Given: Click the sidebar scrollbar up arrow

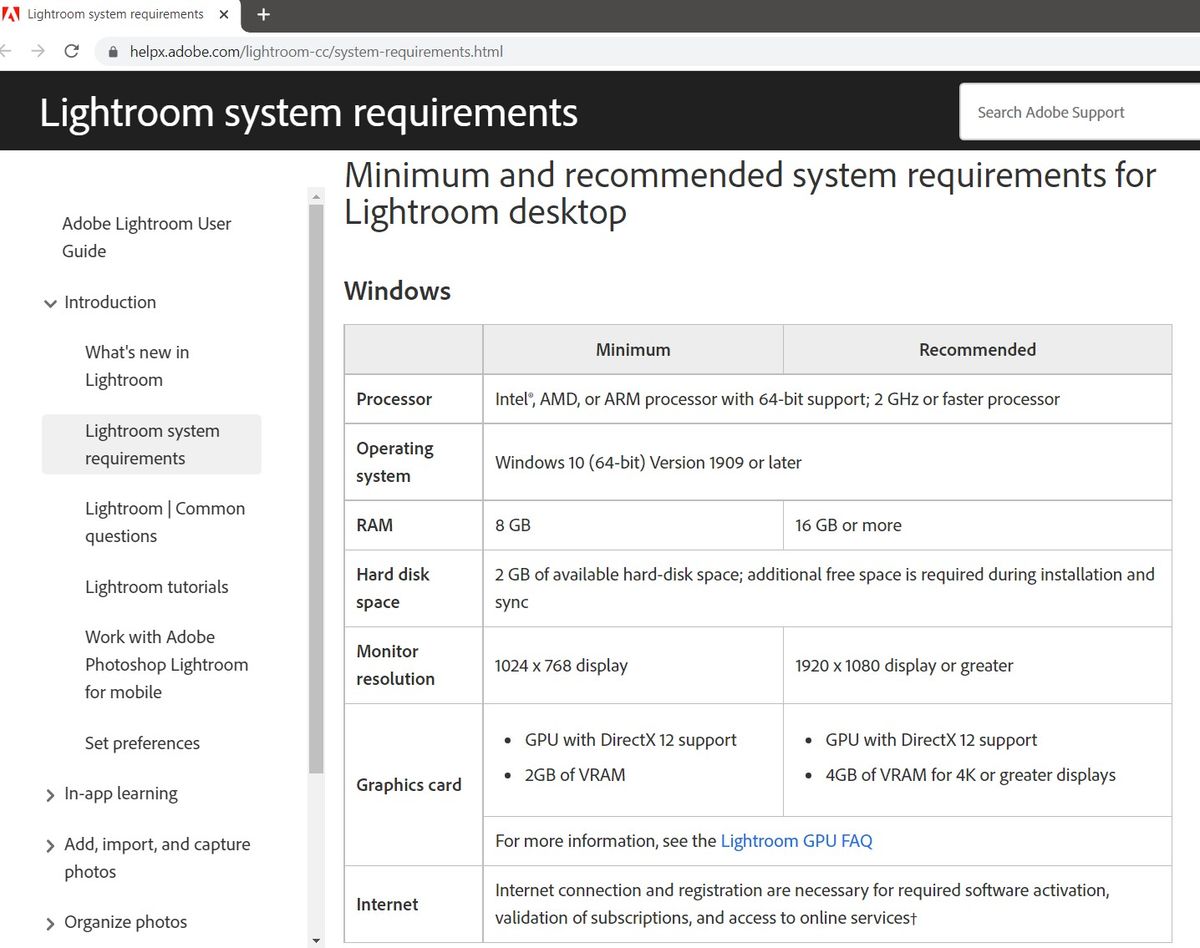Looking at the screenshot, I should [x=316, y=195].
